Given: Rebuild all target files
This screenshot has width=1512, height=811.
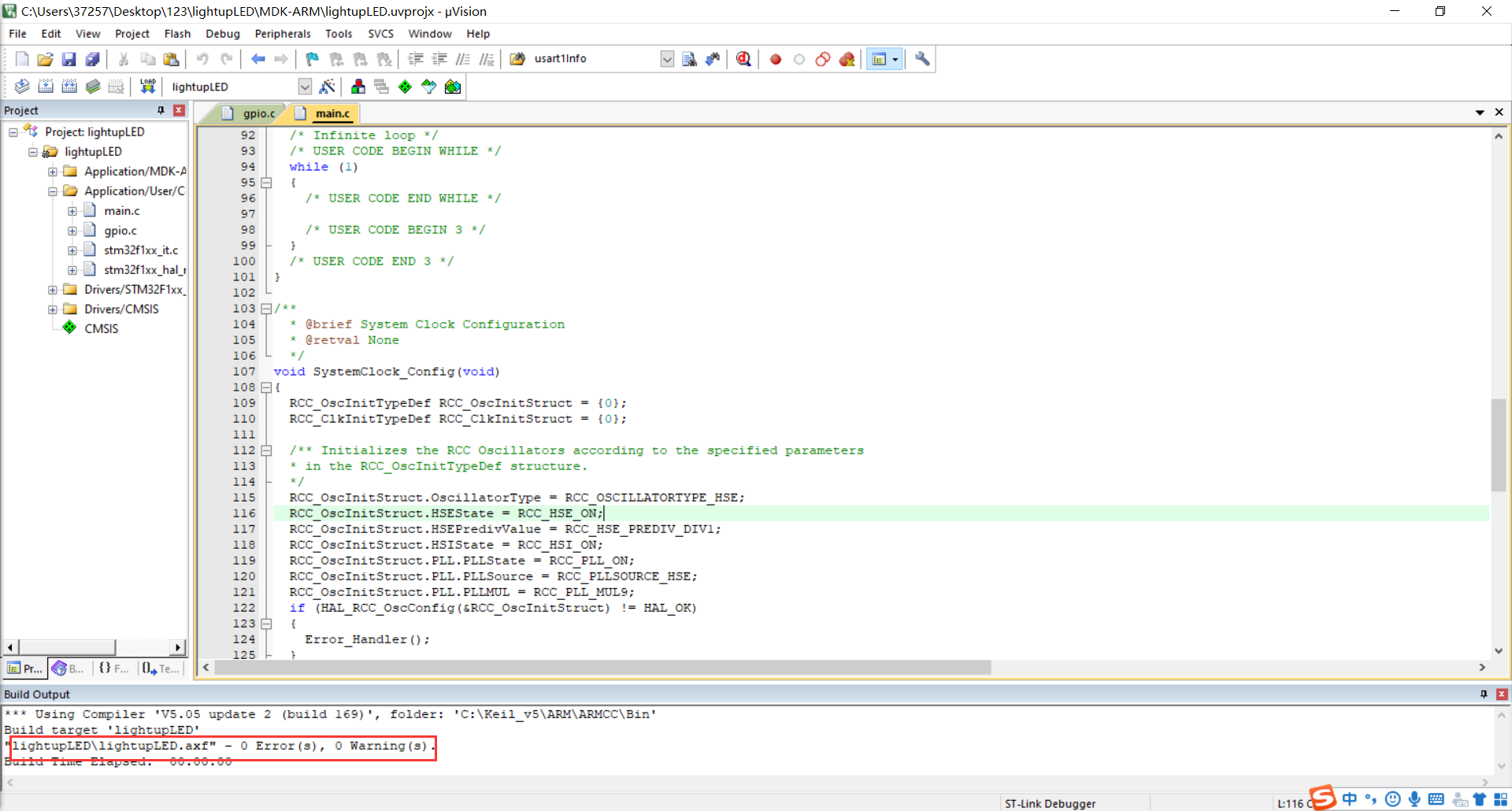Looking at the screenshot, I should 69,87.
